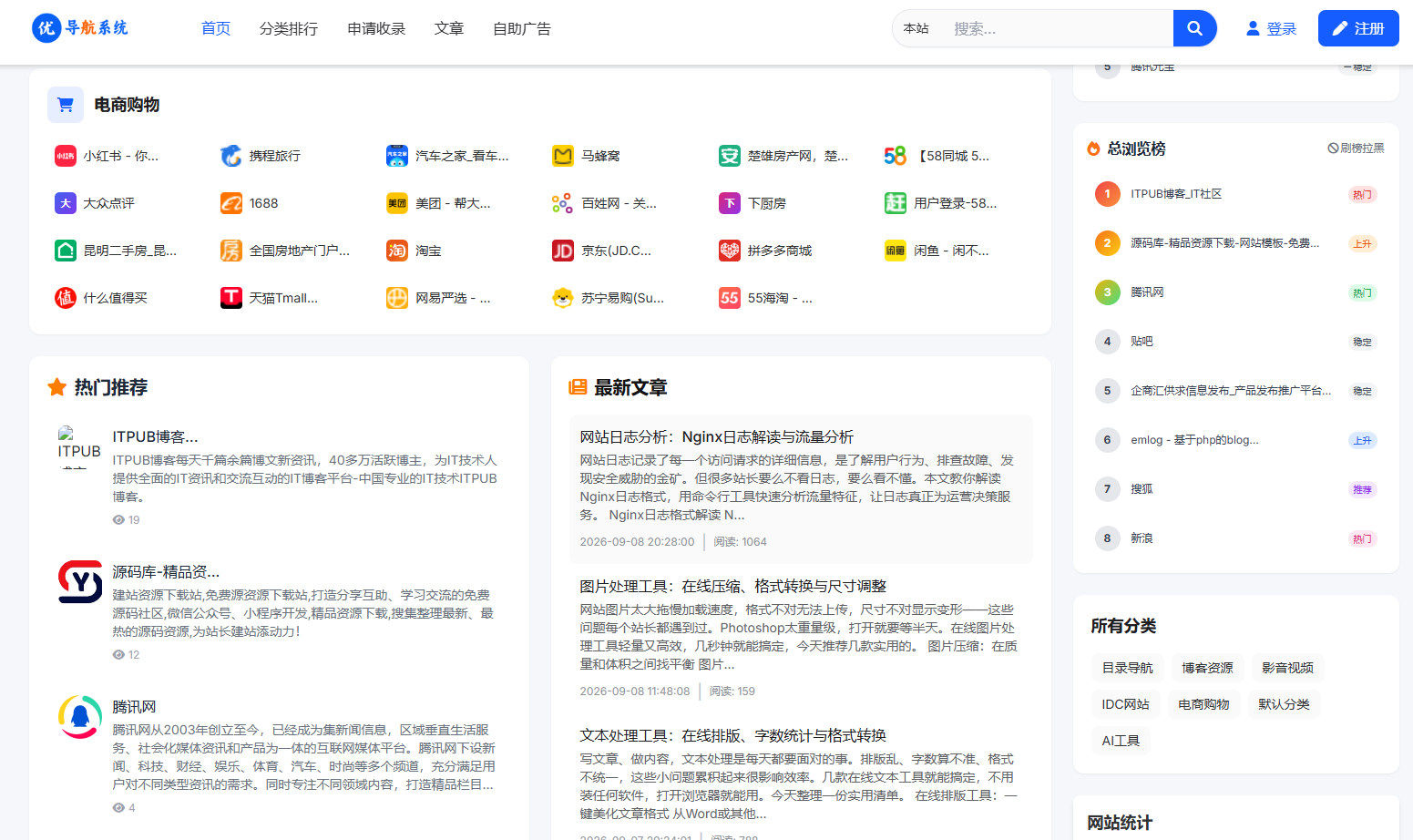
Task: Select the 电商购物 category tag
Action: click(1203, 704)
